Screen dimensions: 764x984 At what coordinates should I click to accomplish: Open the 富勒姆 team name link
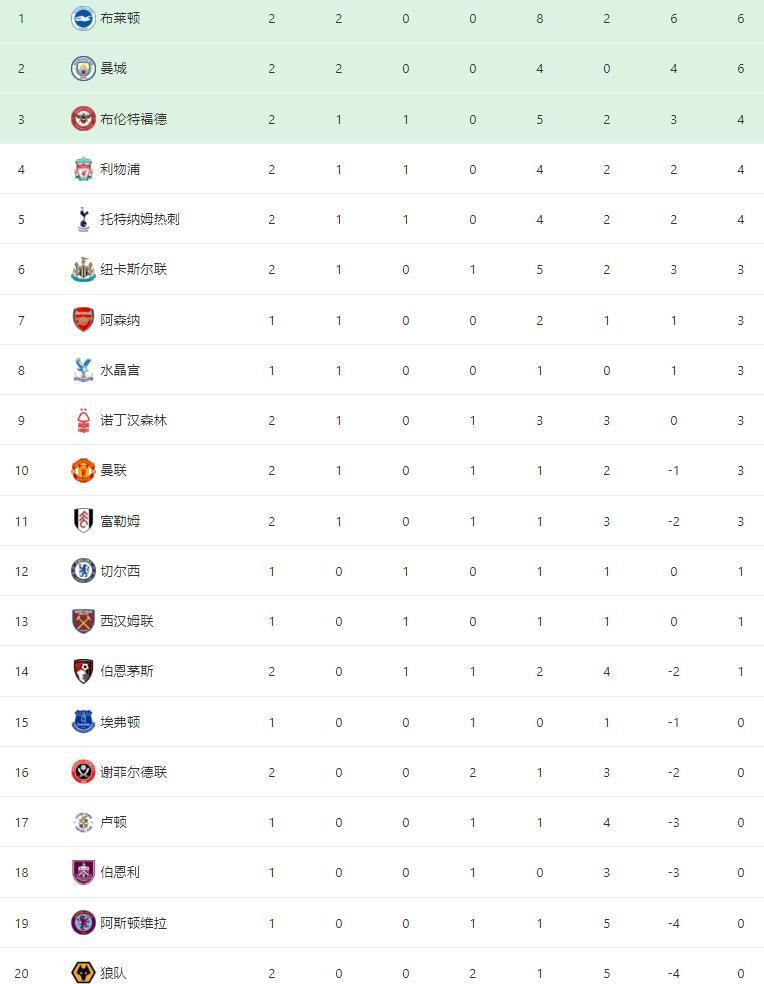120,521
